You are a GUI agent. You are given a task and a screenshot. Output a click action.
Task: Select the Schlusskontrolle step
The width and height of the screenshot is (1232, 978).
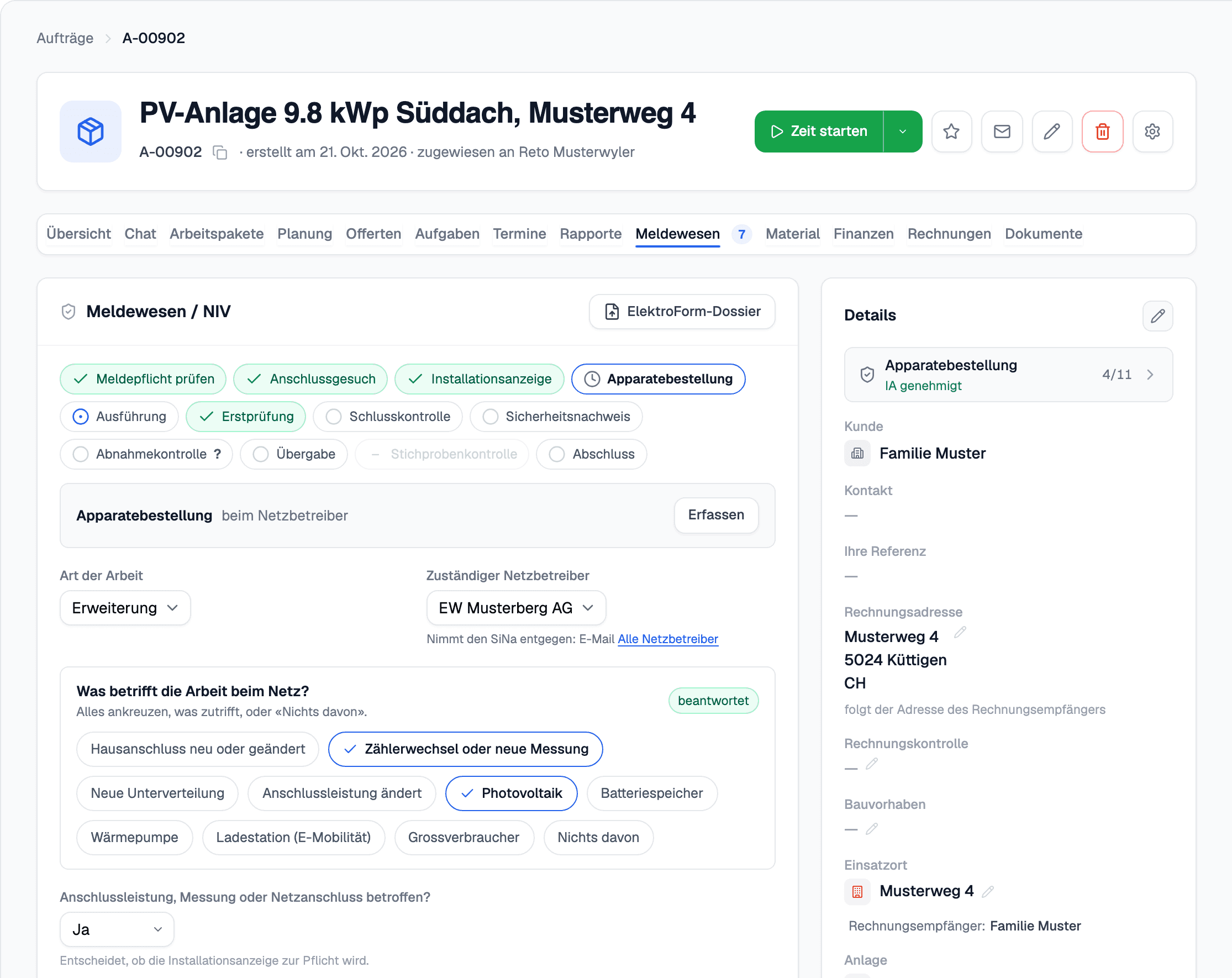point(387,417)
